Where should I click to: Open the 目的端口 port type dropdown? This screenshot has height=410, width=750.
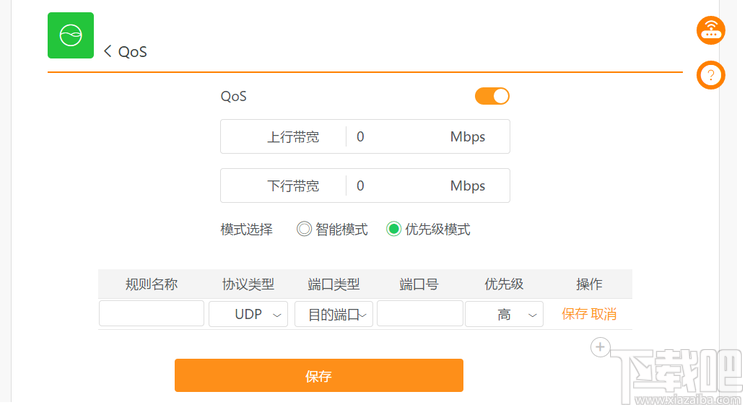pos(334,314)
